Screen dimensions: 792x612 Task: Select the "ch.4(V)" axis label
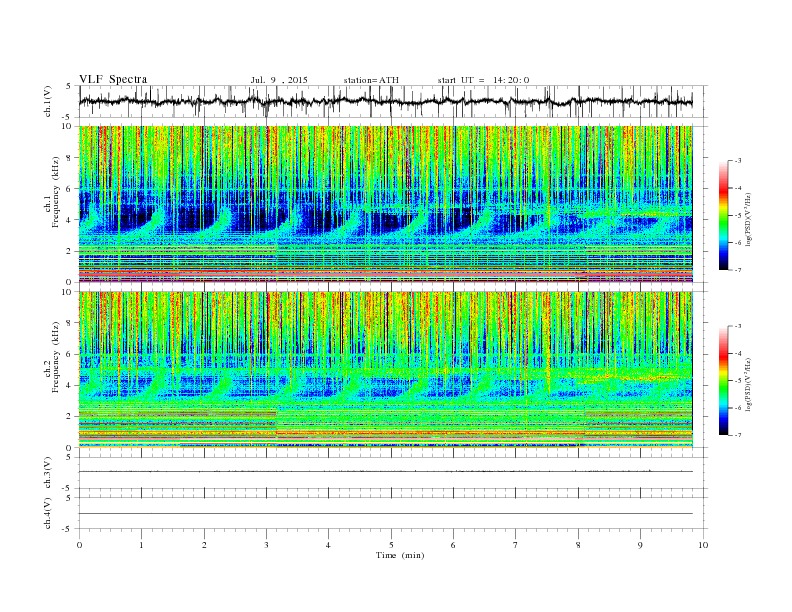pos(48,513)
